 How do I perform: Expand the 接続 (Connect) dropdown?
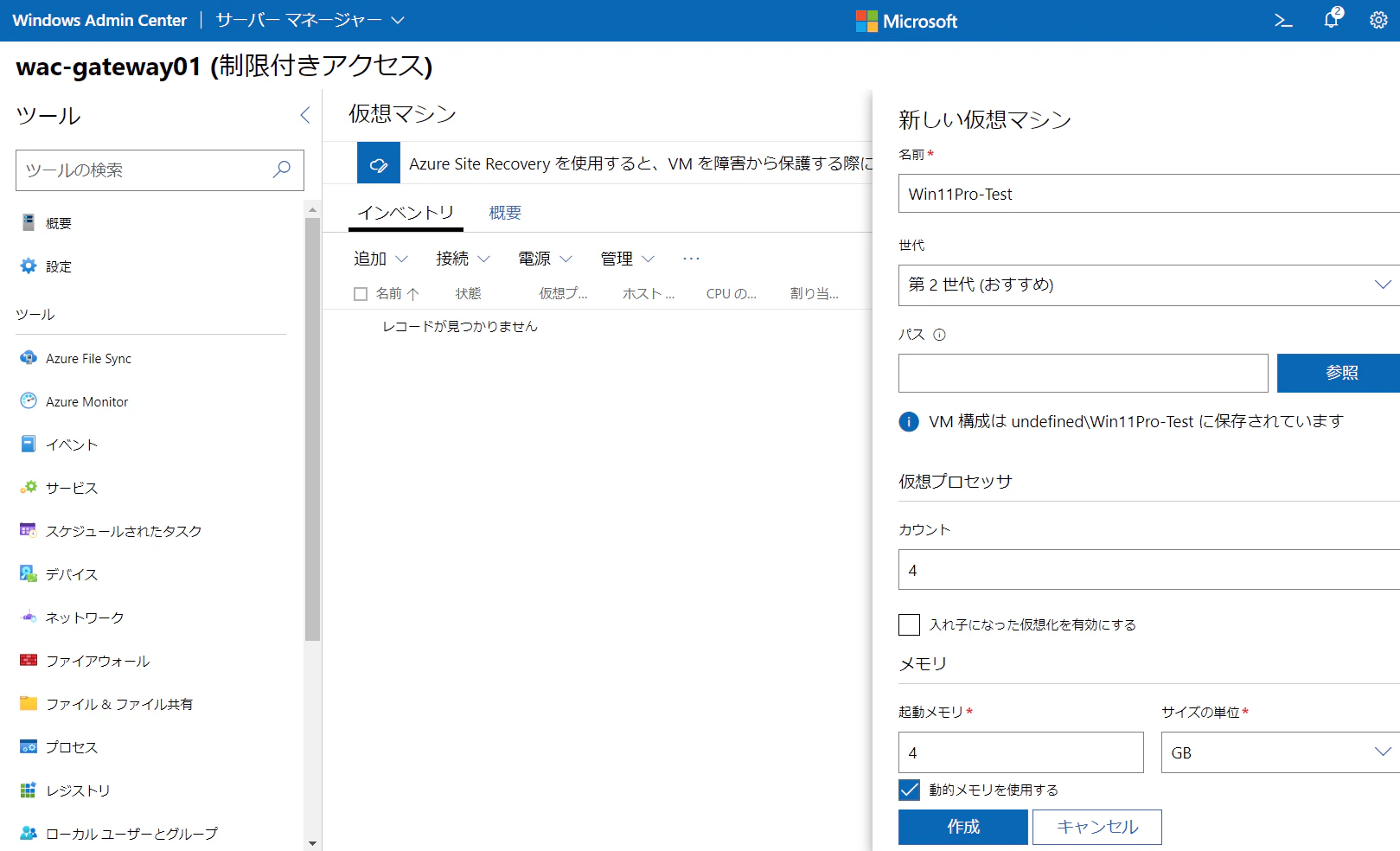(463, 259)
